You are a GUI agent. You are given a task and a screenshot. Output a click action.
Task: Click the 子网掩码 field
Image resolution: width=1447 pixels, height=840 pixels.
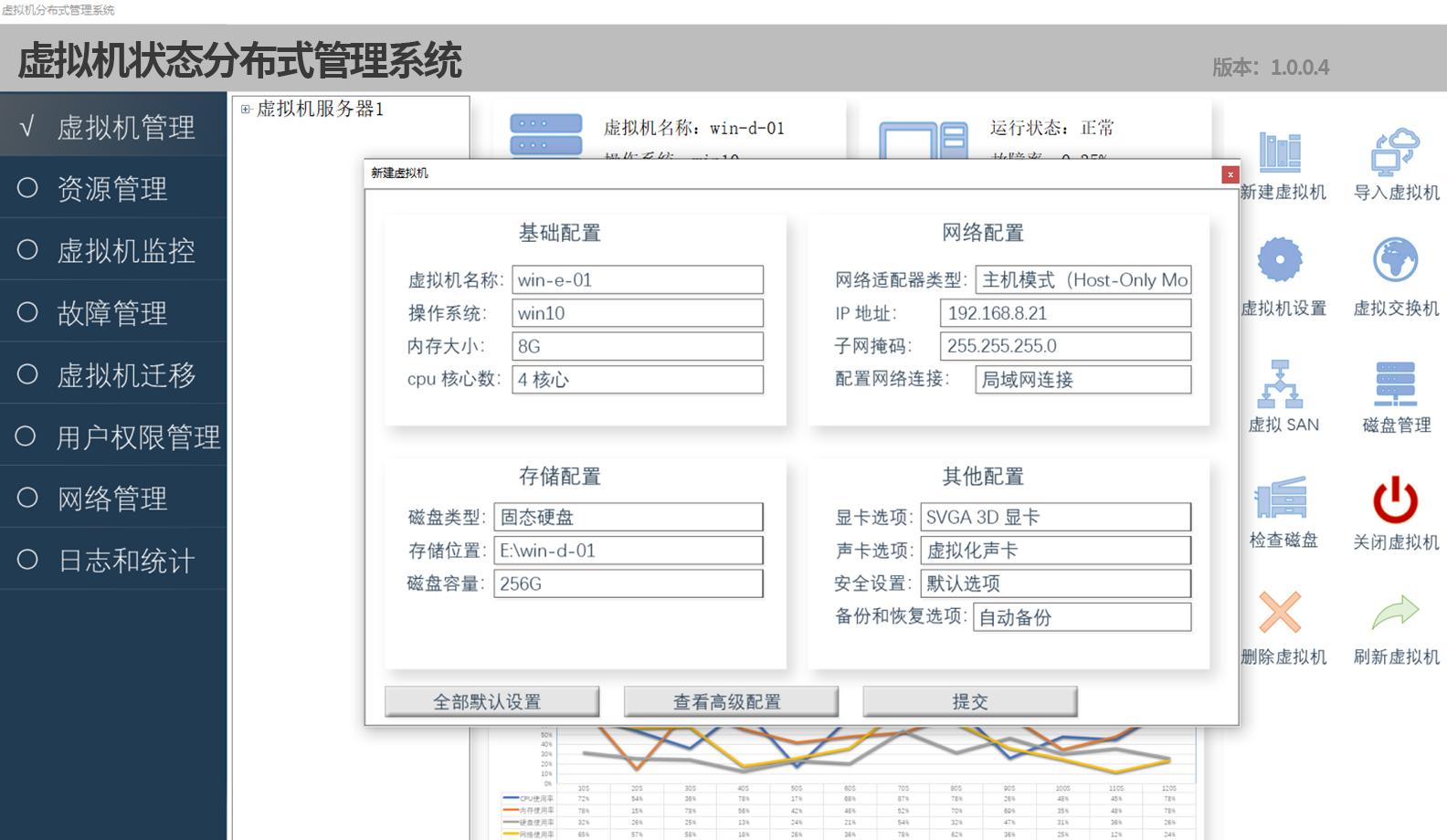[1066, 346]
